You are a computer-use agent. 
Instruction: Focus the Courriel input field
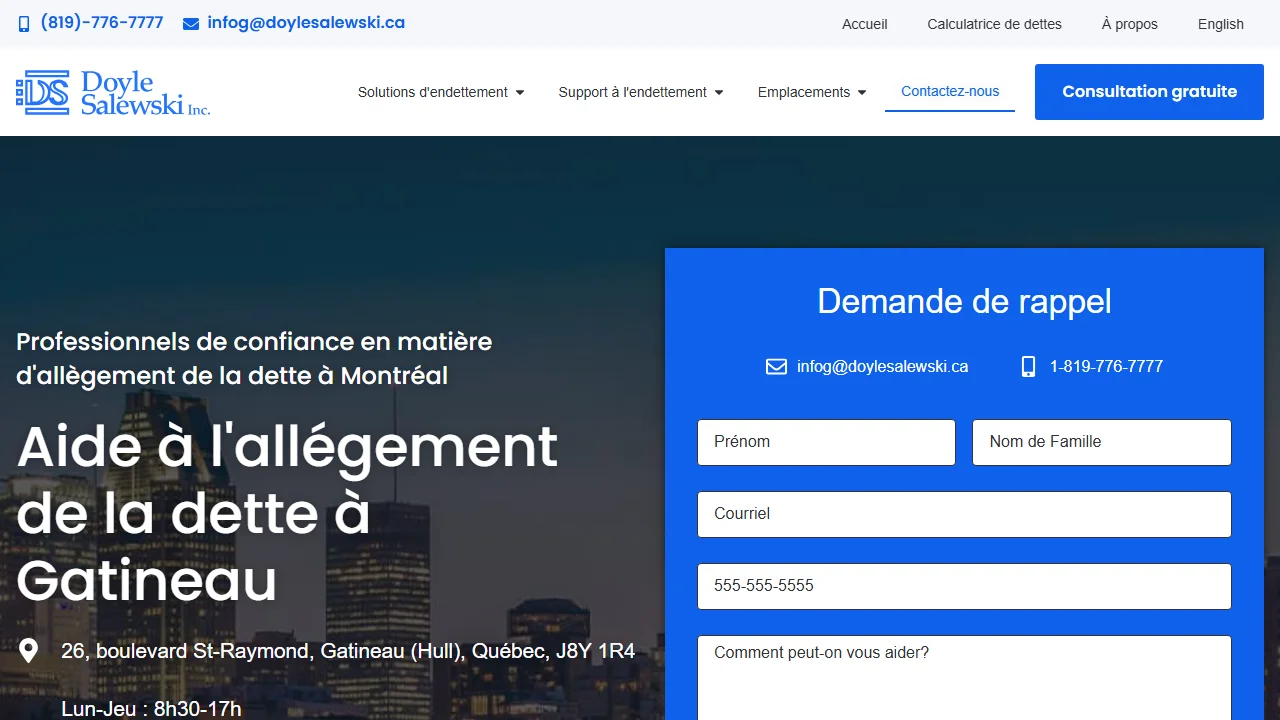964,514
